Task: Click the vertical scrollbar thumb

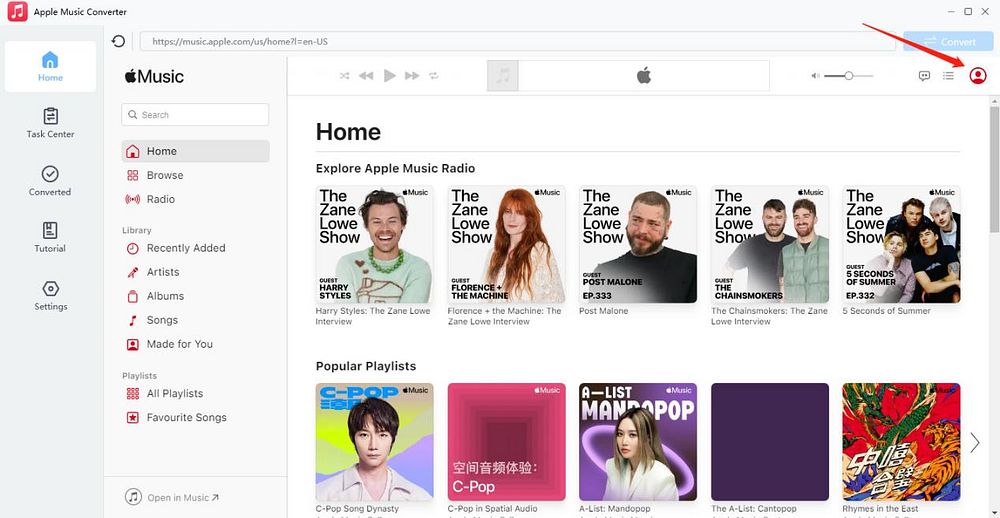Action: coord(994,169)
